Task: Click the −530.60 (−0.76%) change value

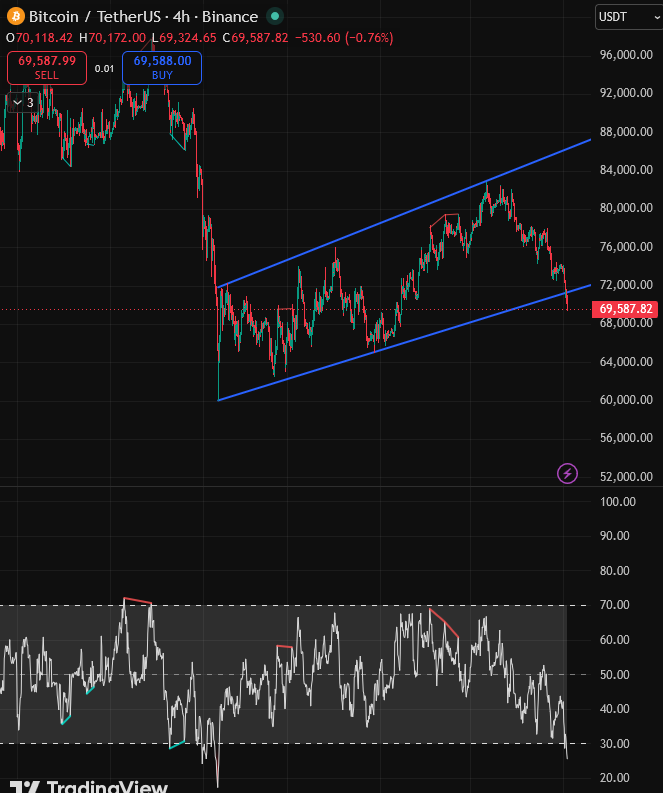Action: [344, 38]
